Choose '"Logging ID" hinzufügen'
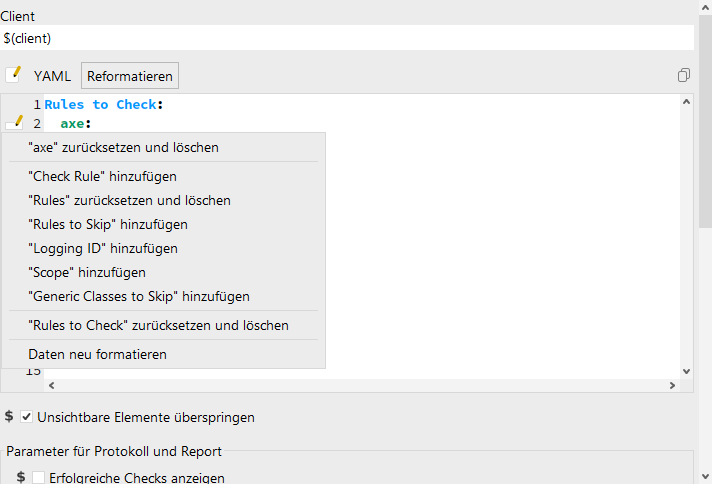 click(102, 248)
